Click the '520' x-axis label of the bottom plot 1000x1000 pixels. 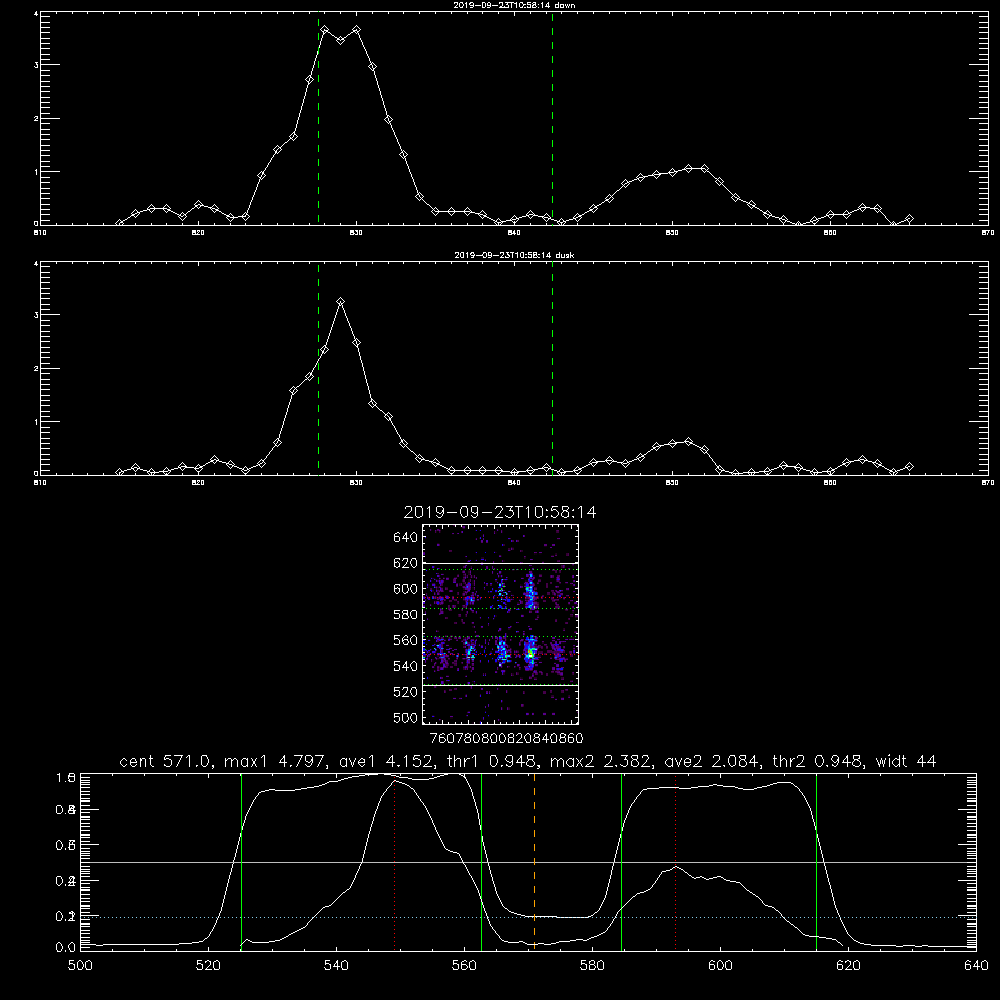[x=208, y=966]
